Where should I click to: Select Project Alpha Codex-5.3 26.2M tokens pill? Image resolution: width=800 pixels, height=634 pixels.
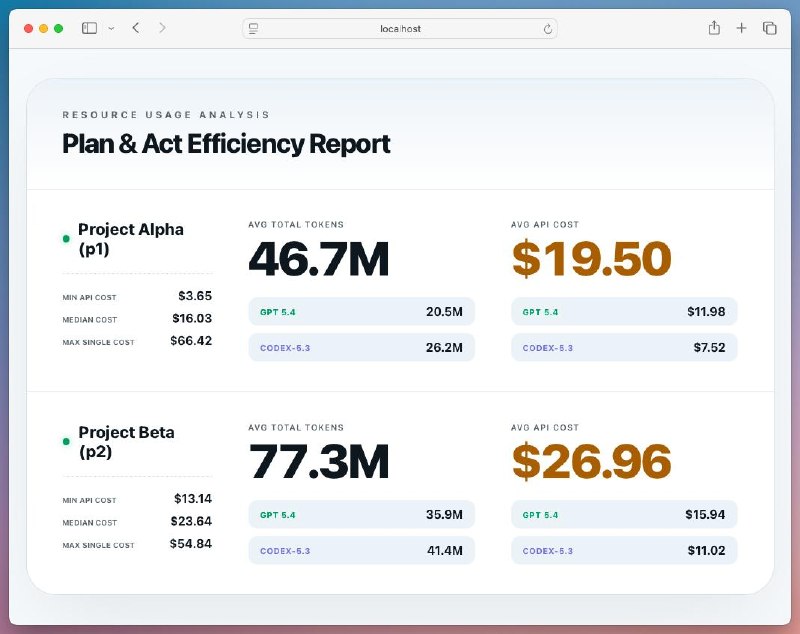tap(361, 348)
